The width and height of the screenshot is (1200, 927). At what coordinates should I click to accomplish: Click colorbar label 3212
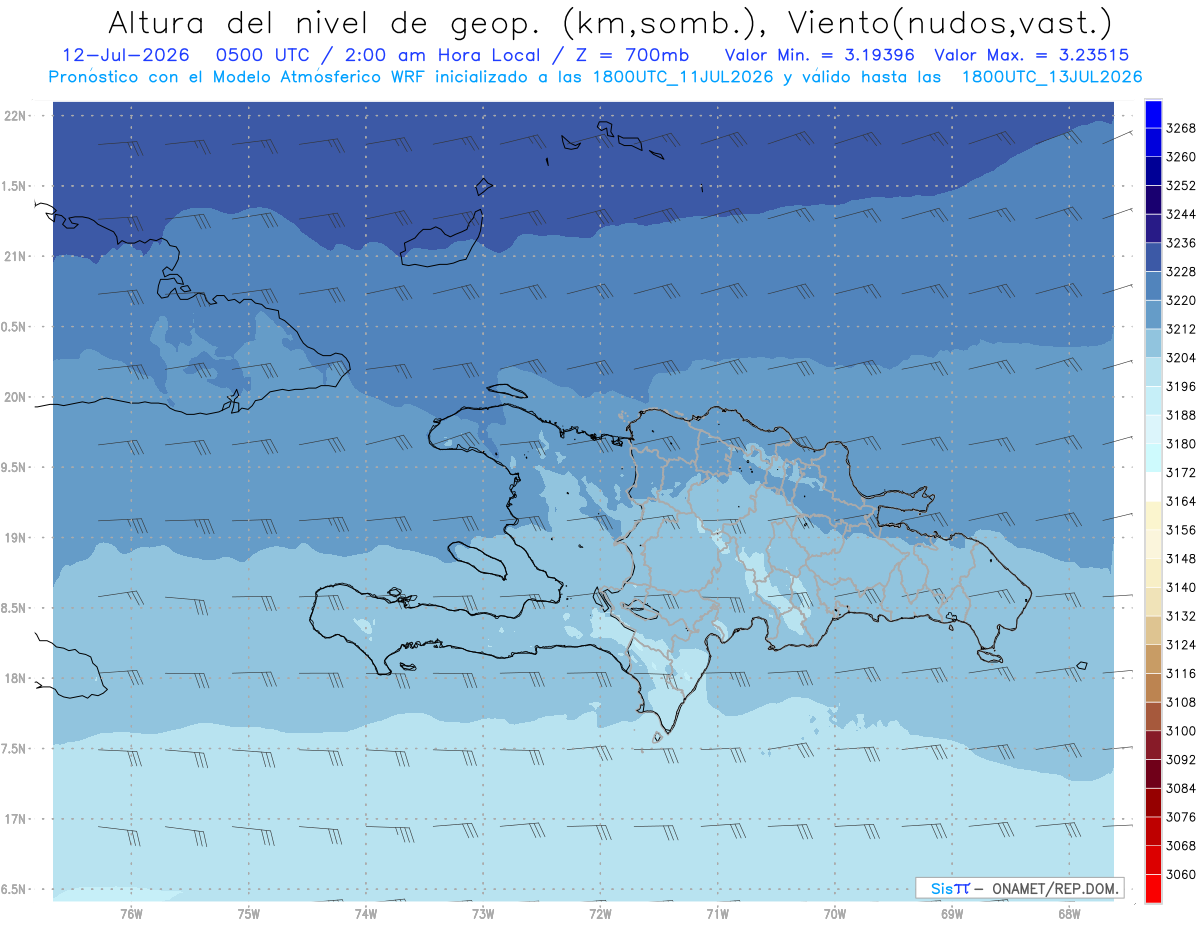click(x=1181, y=329)
